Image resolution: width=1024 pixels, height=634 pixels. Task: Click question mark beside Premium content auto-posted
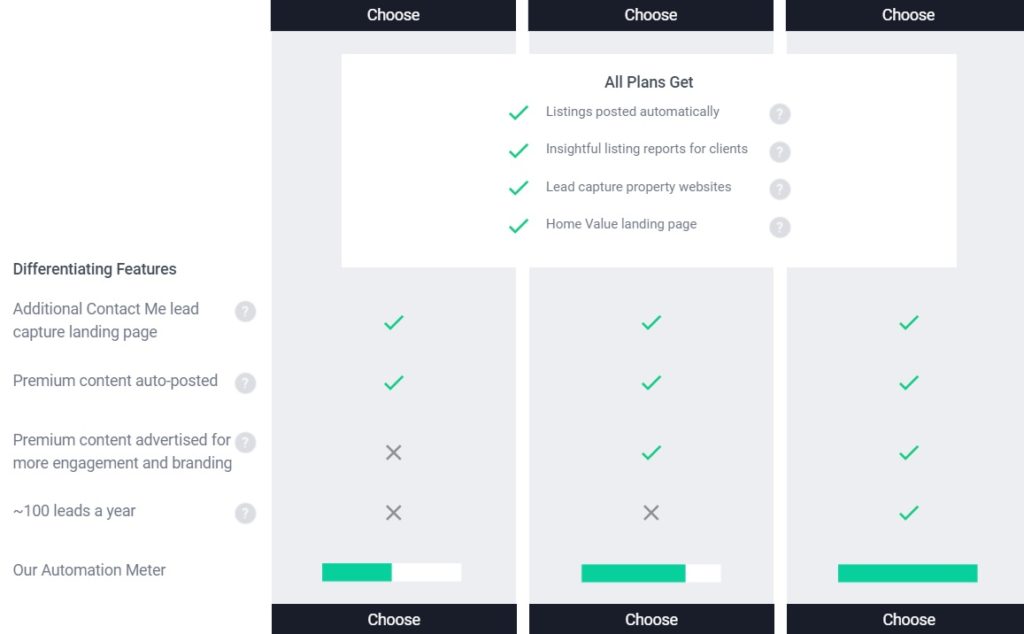pos(245,383)
